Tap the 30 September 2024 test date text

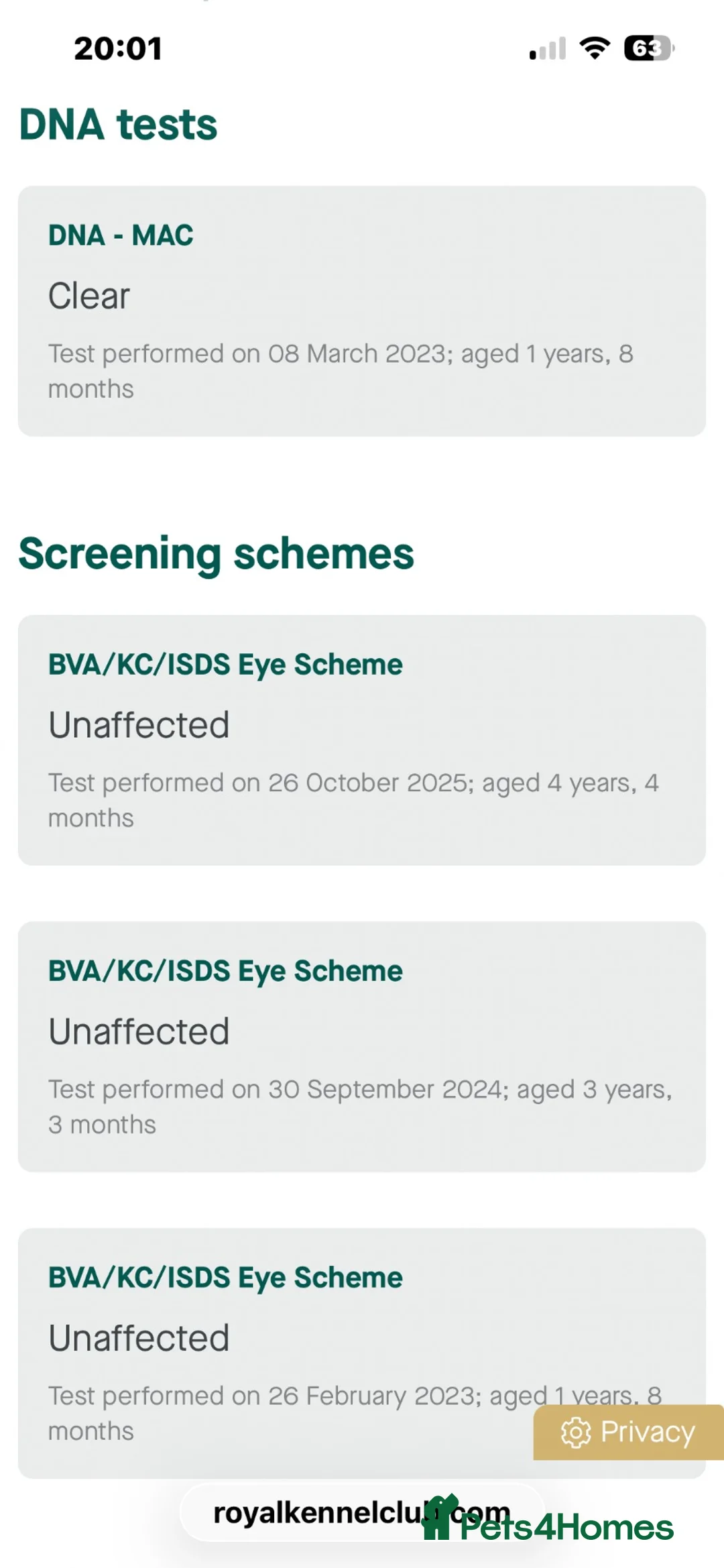click(385, 1090)
